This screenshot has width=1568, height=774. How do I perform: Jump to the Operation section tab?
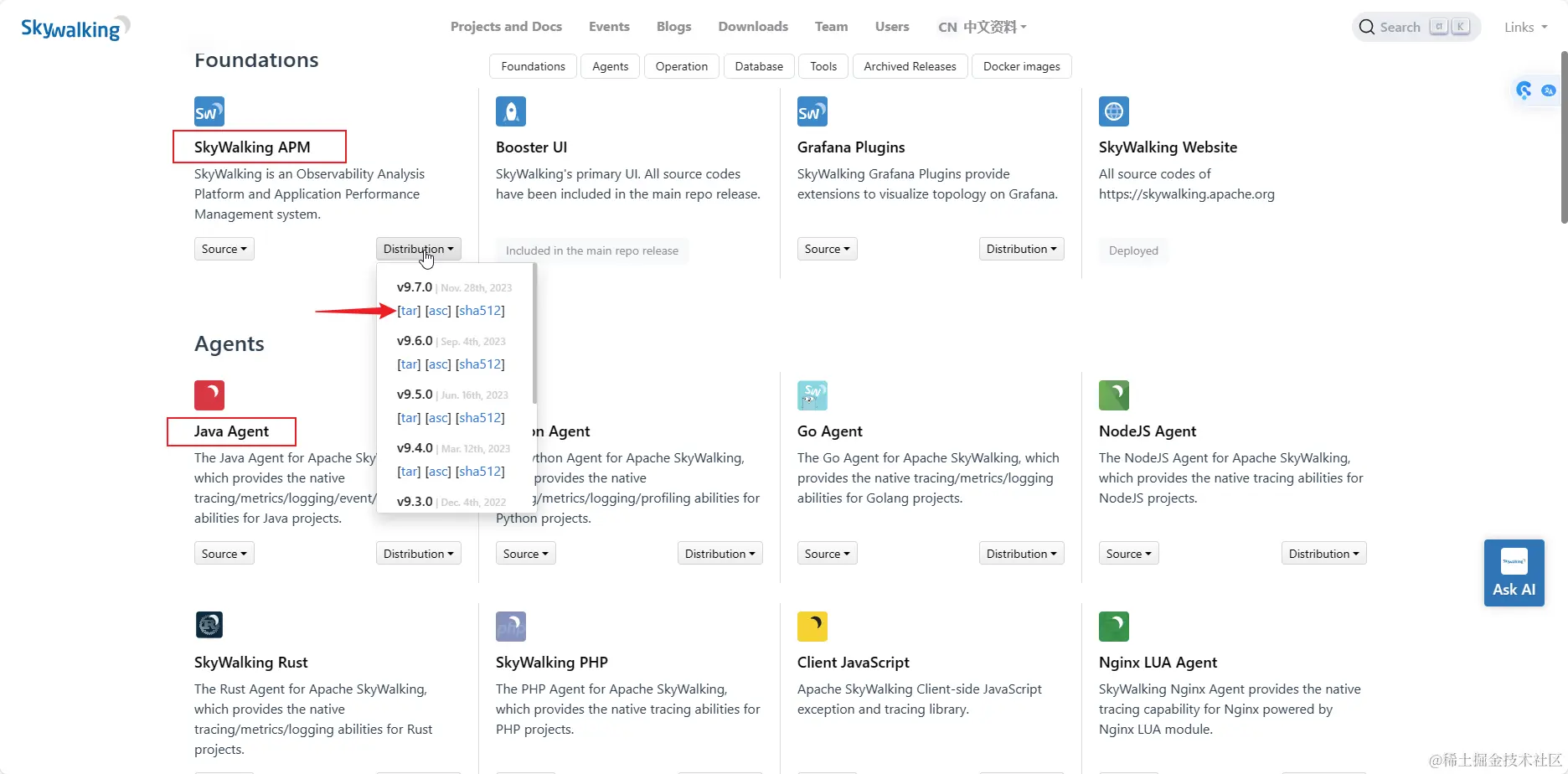click(x=682, y=66)
